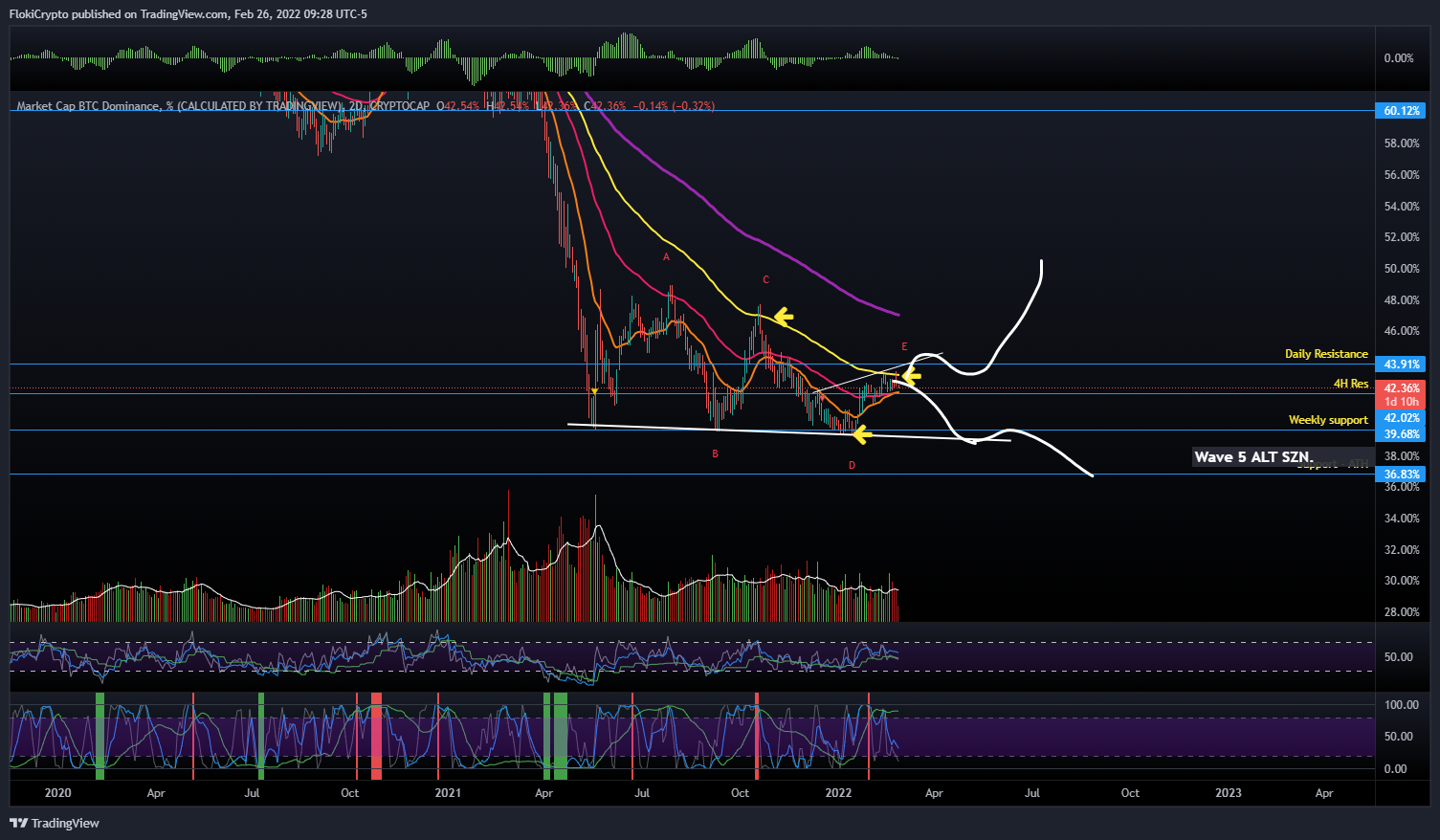Image resolution: width=1440 pixels, height=840 pixels.
Task: Select the 4H Res. label
Action: [x=1351, y=384]
